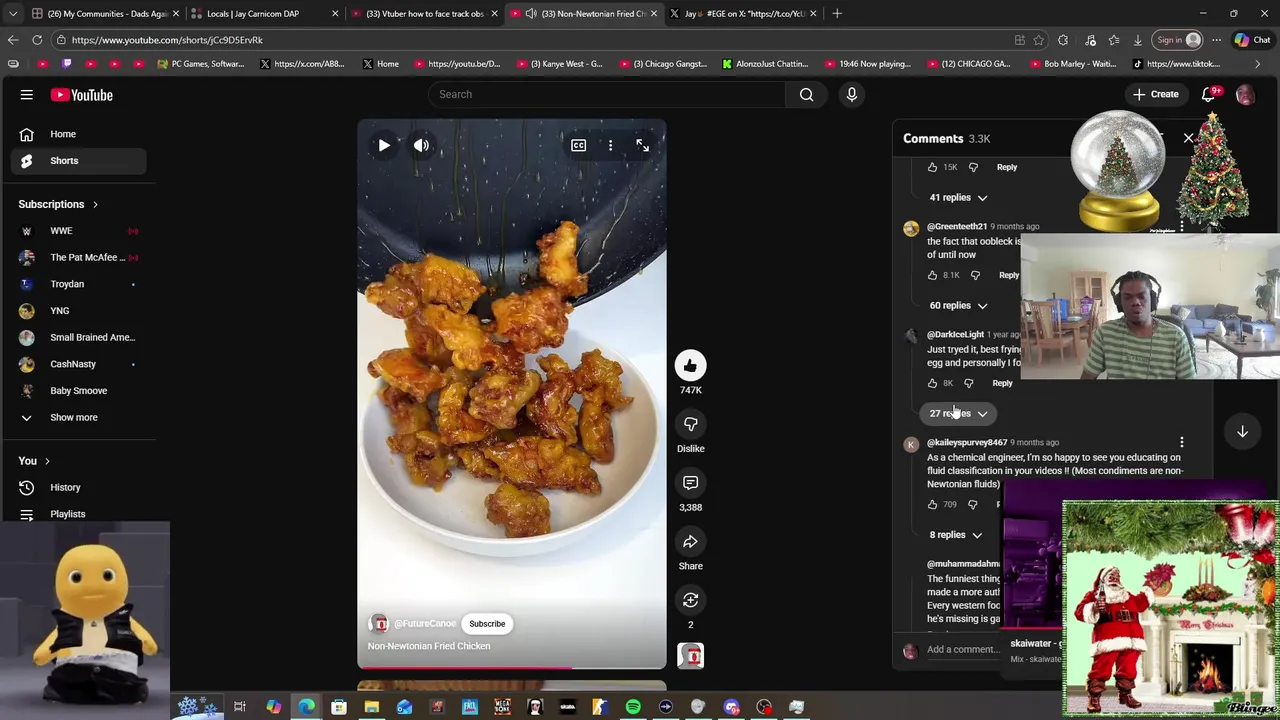Image resolution: width=1280 pixels, height=720 pixels.
Task: Like Greenteeth21's comment with 8.1K likes
Action: (x=932, y=275)
